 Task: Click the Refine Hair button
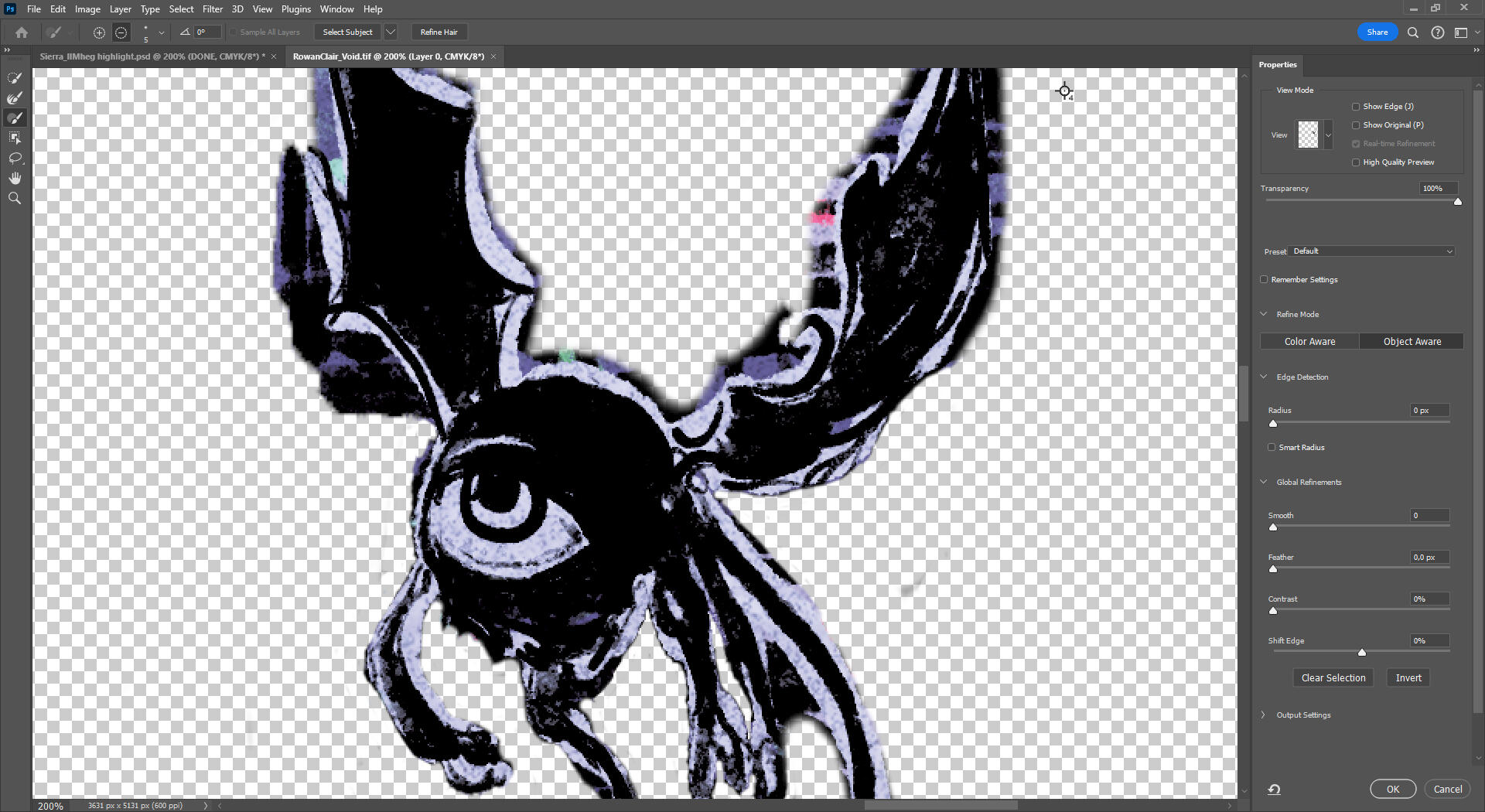click(439, 32)
